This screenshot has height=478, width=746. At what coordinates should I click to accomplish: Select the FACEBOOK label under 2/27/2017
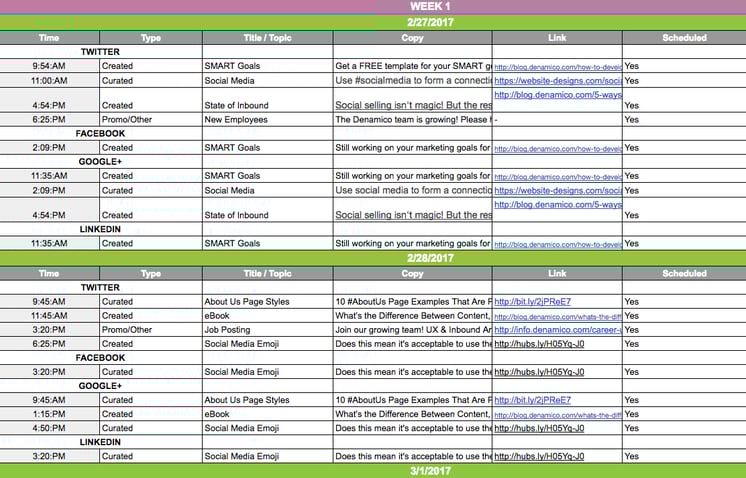pyautogui.click(x=100, y=134)
